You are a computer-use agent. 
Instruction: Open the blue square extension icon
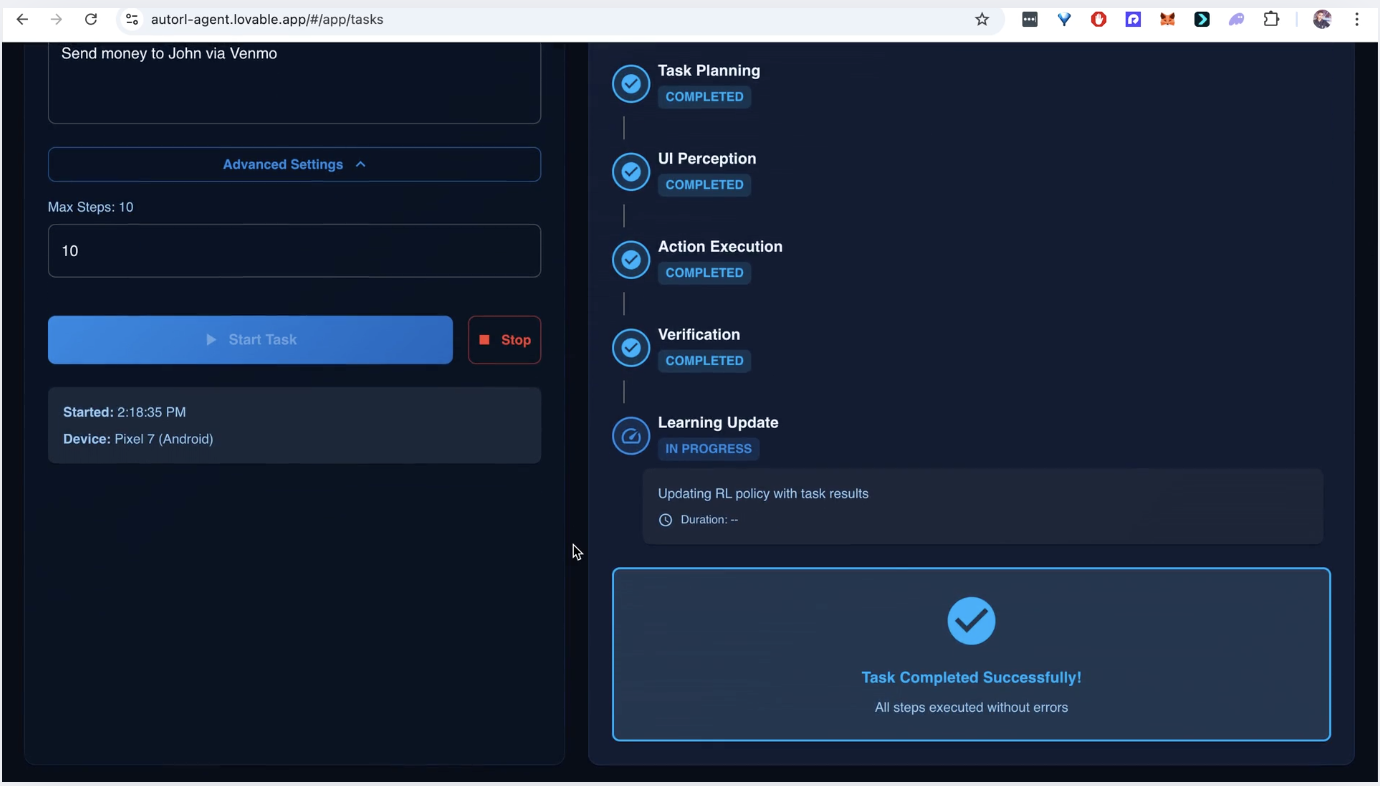1133,19
